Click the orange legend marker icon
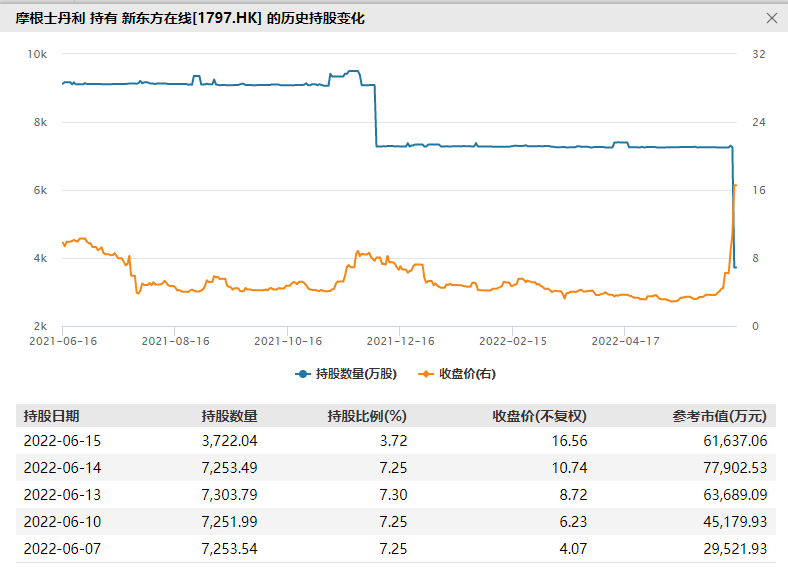788x568 pixels. pos(427,374)
